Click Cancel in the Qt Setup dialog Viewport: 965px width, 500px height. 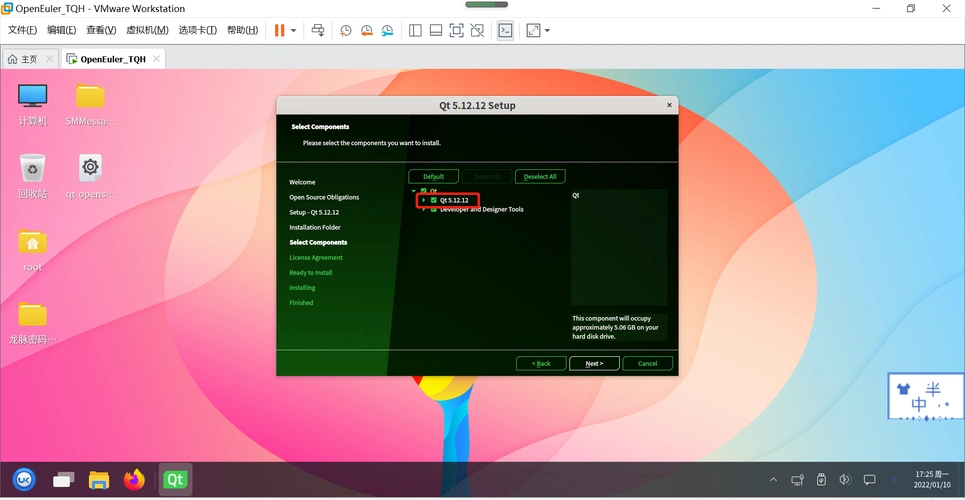(647, 363)
